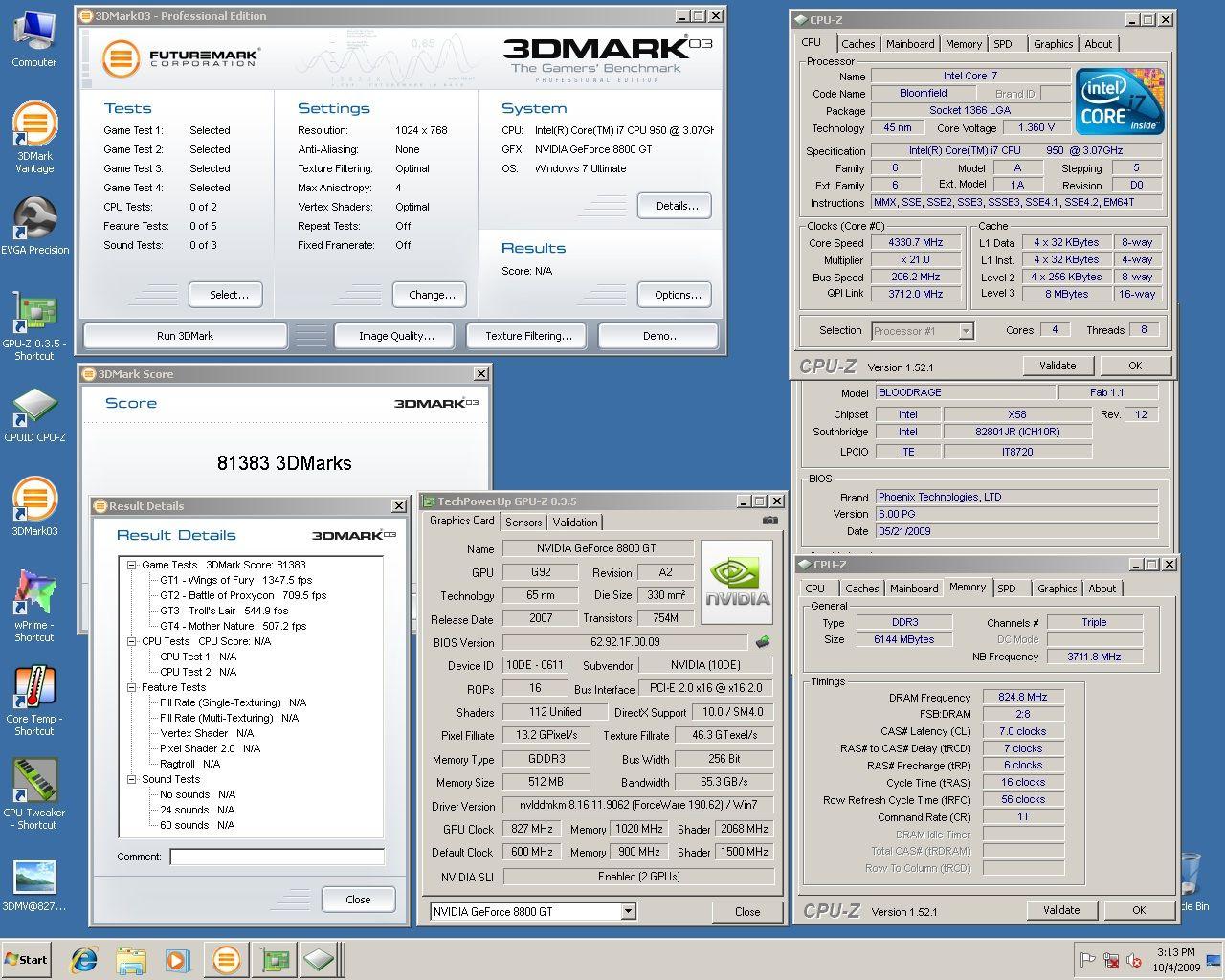This screenshot has width=1225, height=980.
Task: Open the wPrime shortcut on desktop
Action: pyautogui.click(x=34, y=607)
